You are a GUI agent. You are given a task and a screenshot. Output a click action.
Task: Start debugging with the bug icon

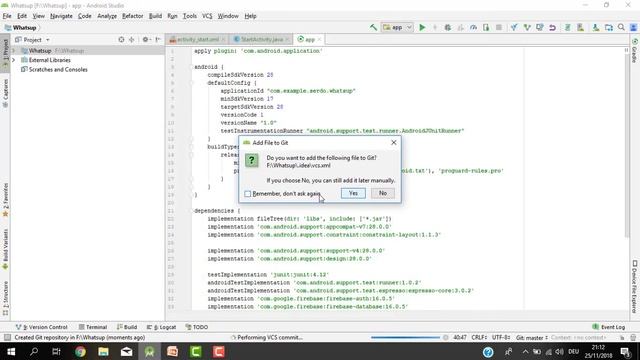(448, 27)
